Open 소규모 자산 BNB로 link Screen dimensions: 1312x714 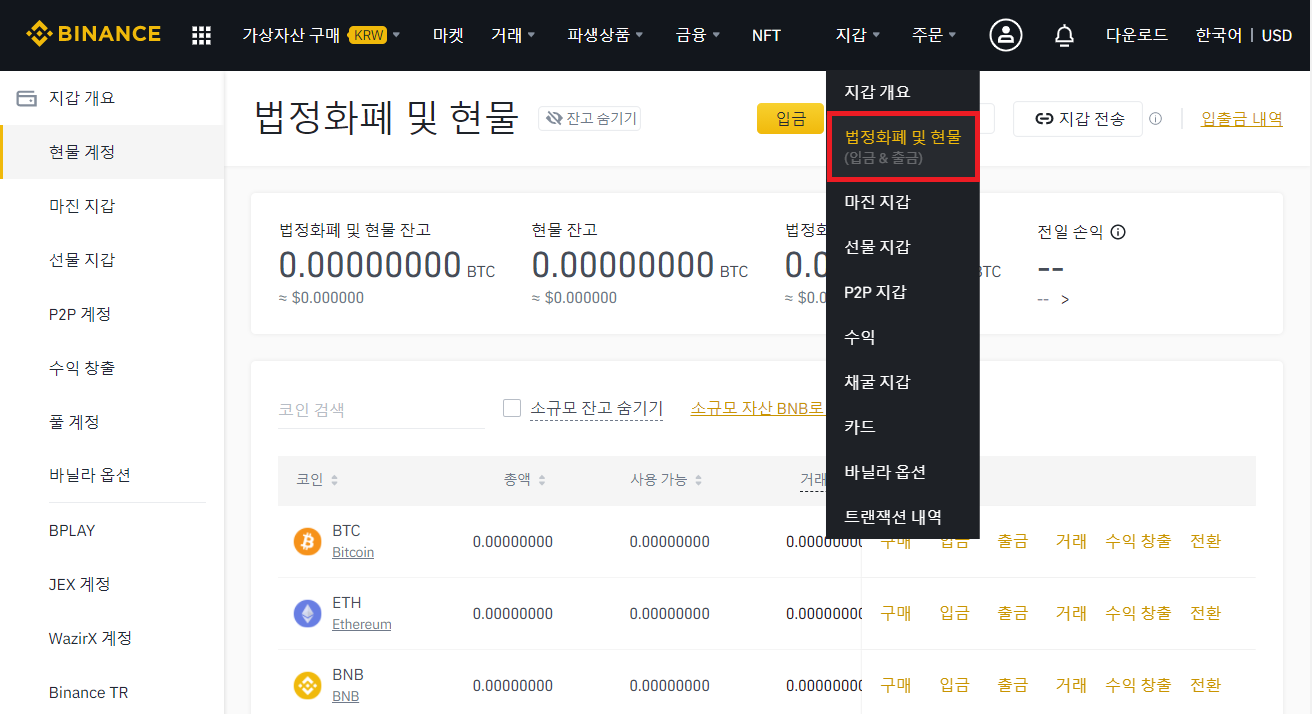758,408
